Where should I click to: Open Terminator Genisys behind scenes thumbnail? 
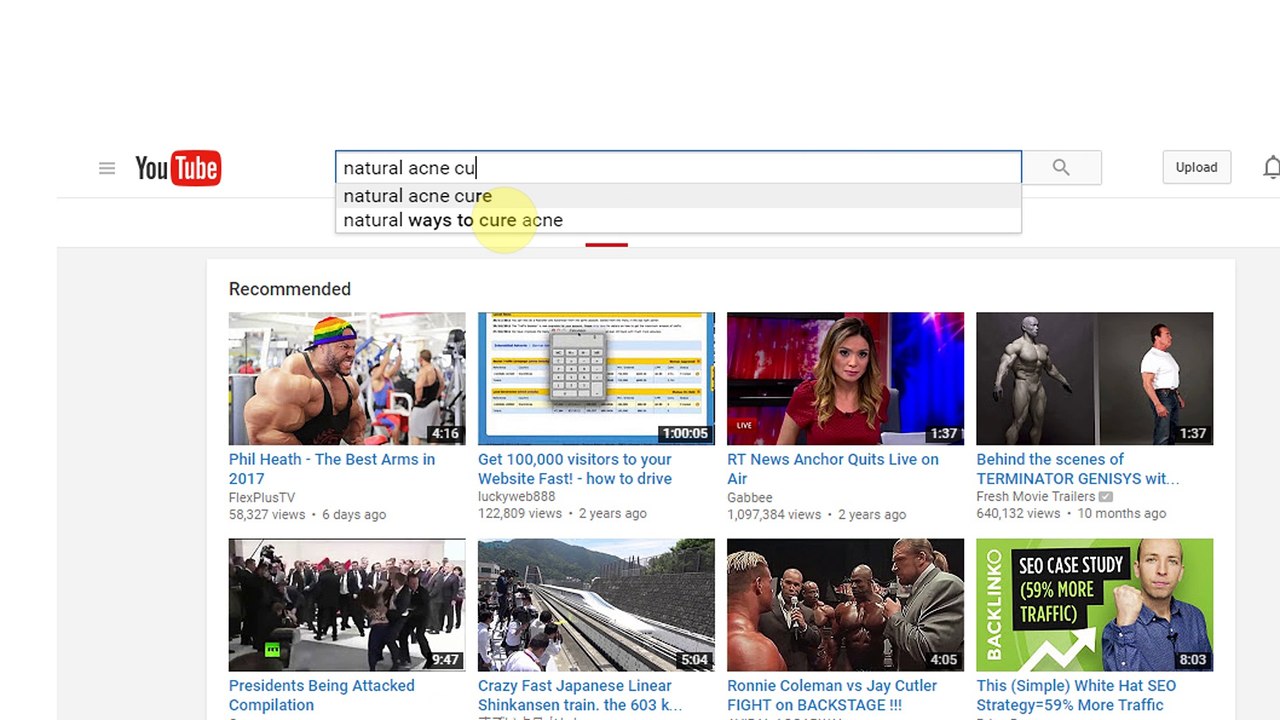tap(1094, 378)
